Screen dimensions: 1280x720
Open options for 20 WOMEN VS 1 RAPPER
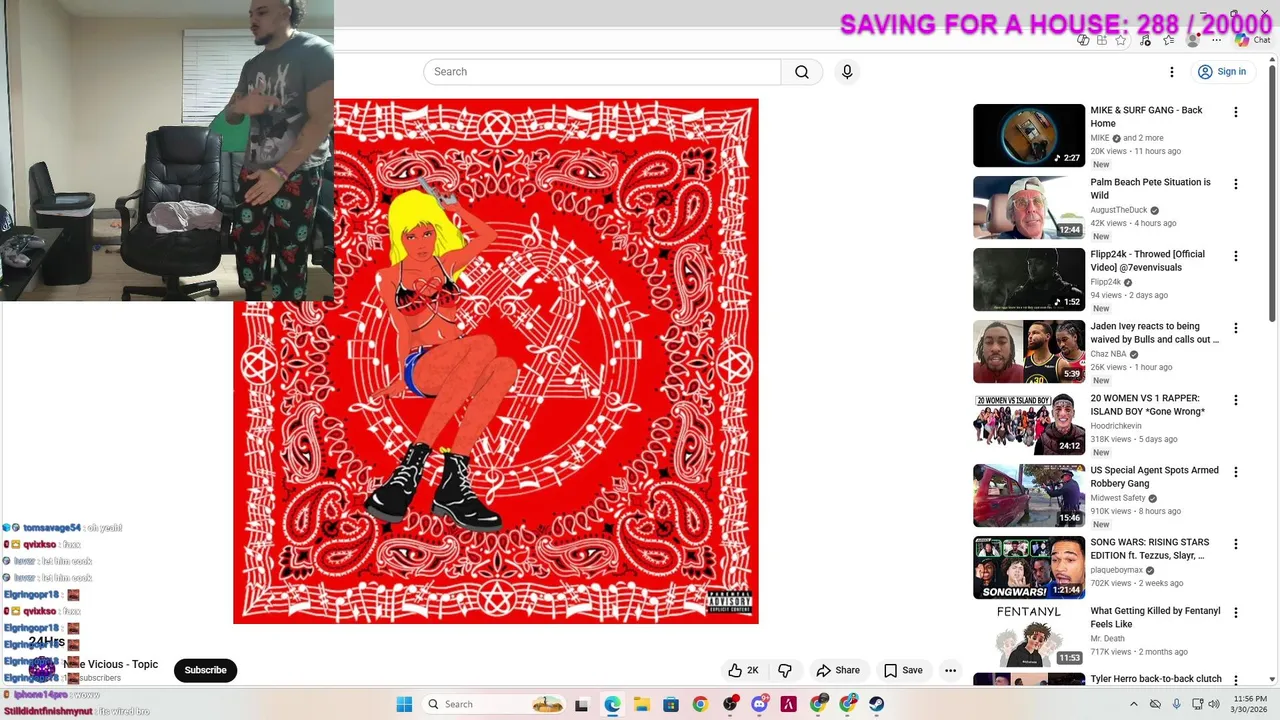click(1236, 401)
